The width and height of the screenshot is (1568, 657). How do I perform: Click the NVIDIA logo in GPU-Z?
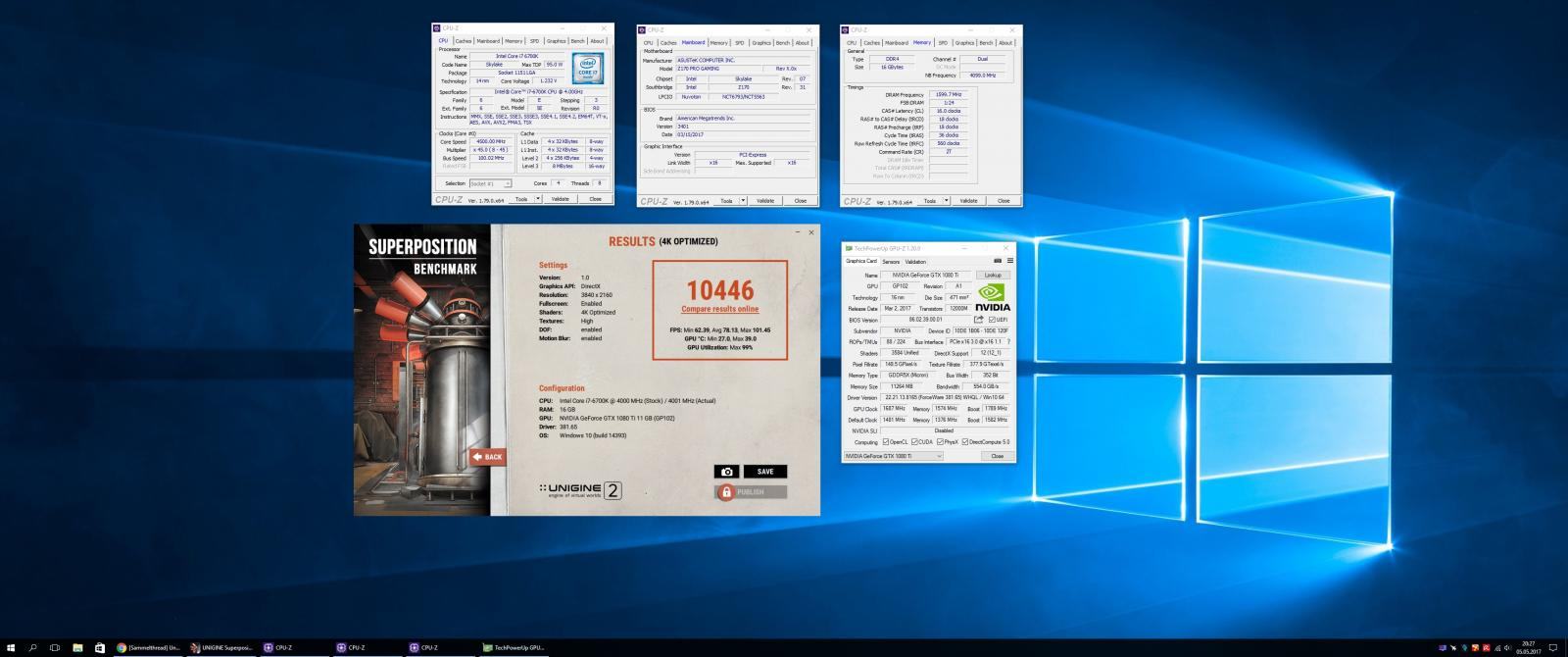point(994,296)
